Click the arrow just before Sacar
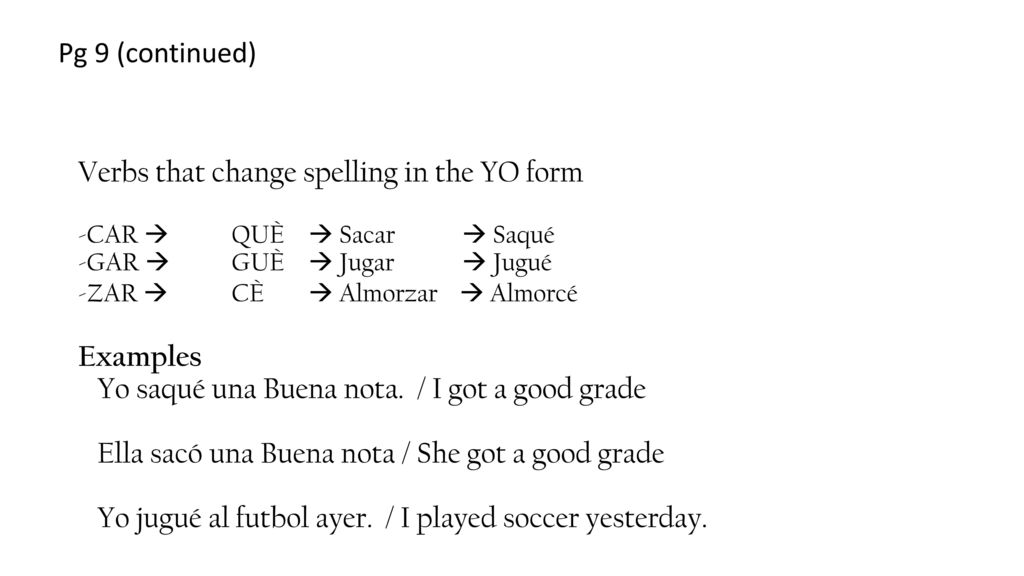Screen dimensions: 1024x576 (x=321, y=233)
